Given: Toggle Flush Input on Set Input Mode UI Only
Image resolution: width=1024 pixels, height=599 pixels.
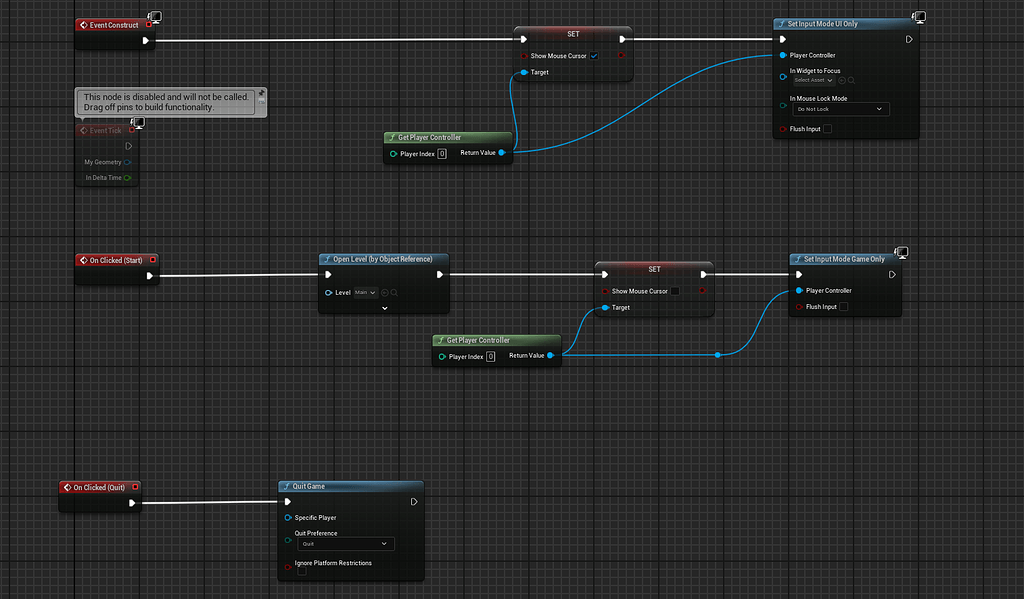Looking at the screenshot, I should [828, 129].
